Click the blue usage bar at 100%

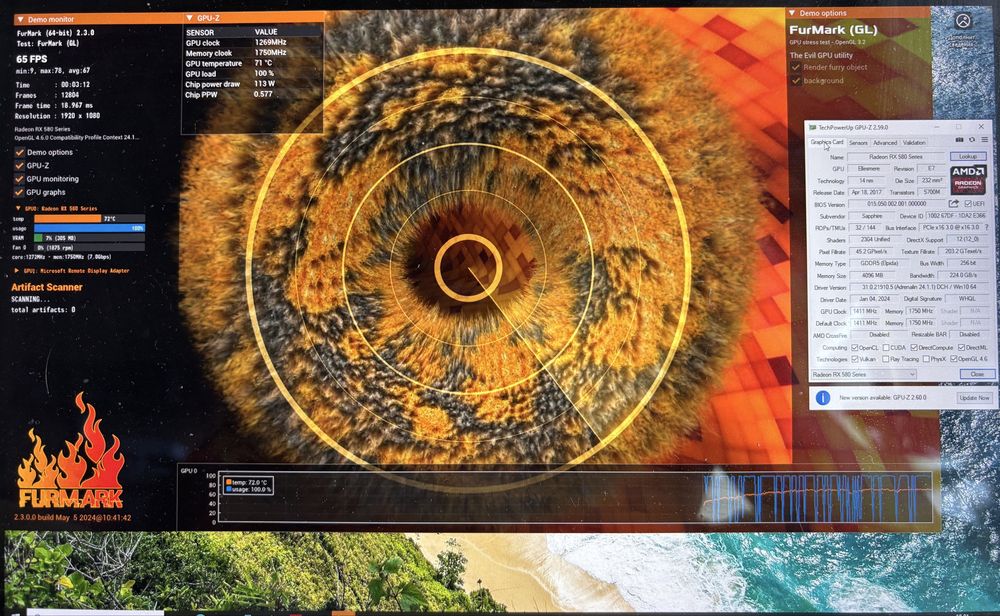click(x=89, y=228)
